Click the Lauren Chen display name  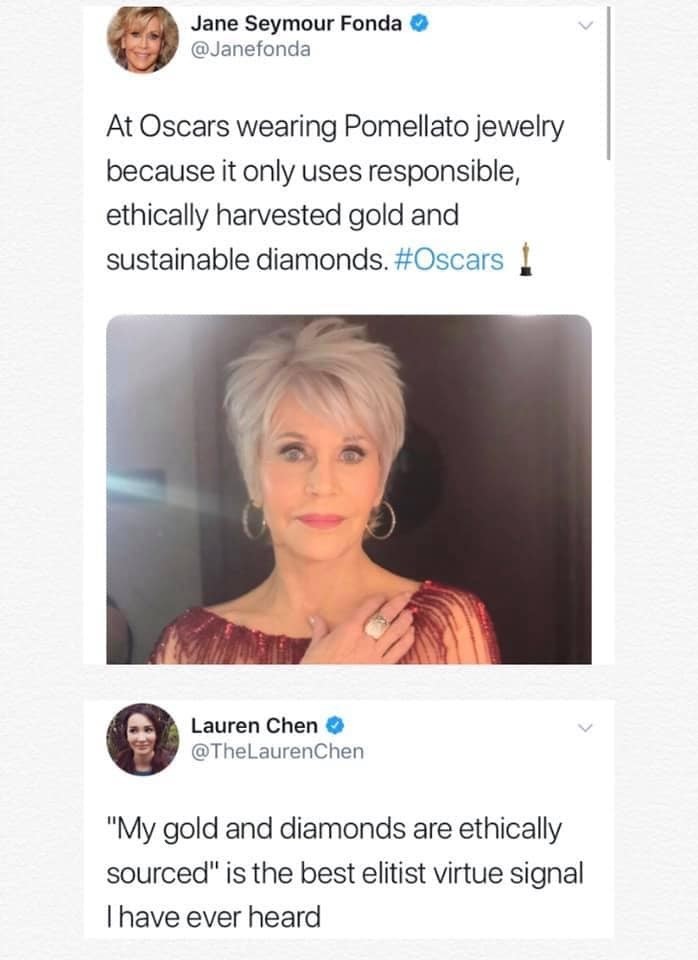pos(255,725)
